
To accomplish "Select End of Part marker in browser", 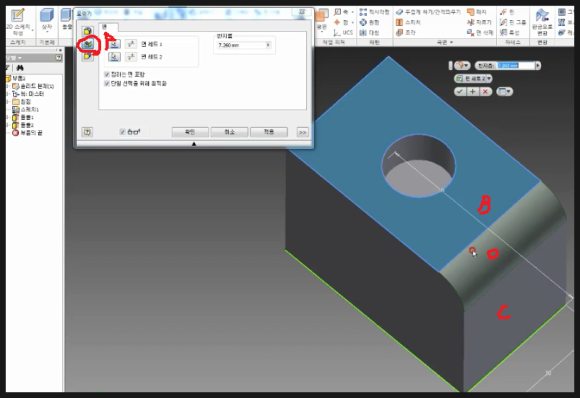I will (27, 133).
